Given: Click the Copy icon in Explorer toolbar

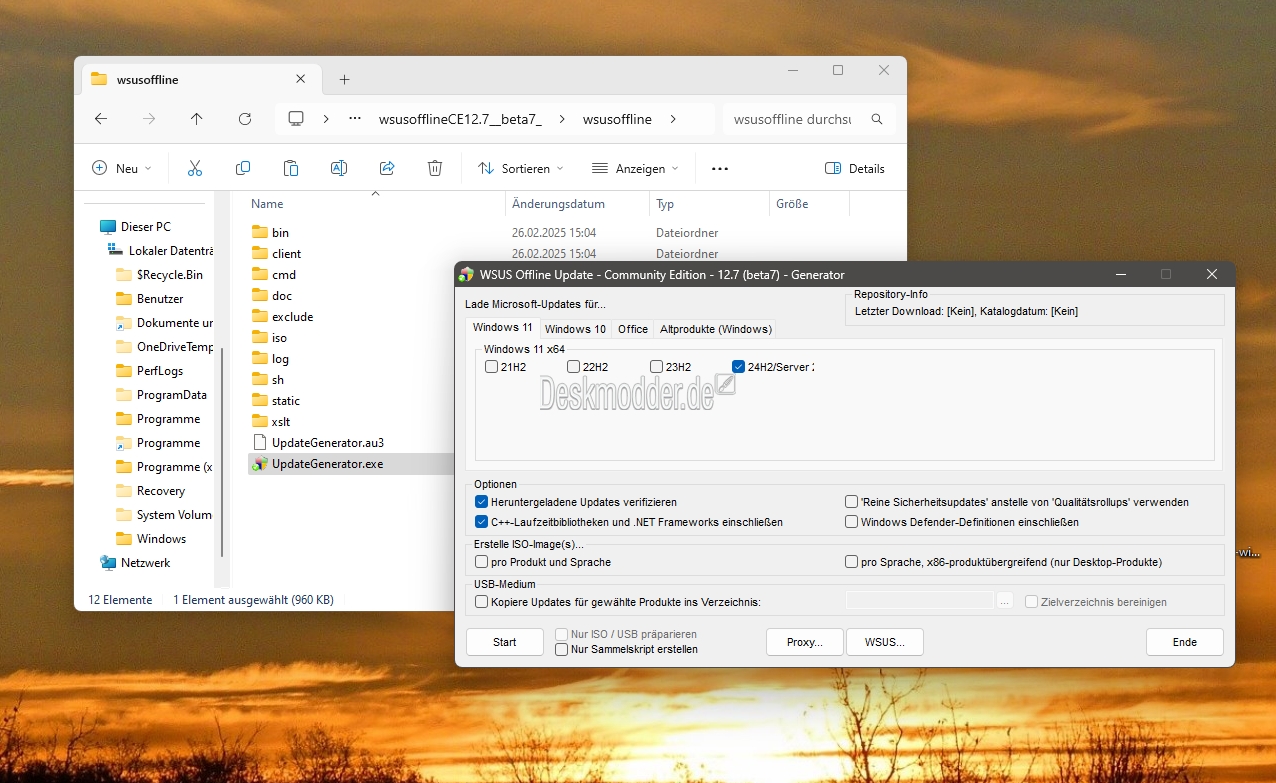Looking at the screenshot, I should [243, 168].
